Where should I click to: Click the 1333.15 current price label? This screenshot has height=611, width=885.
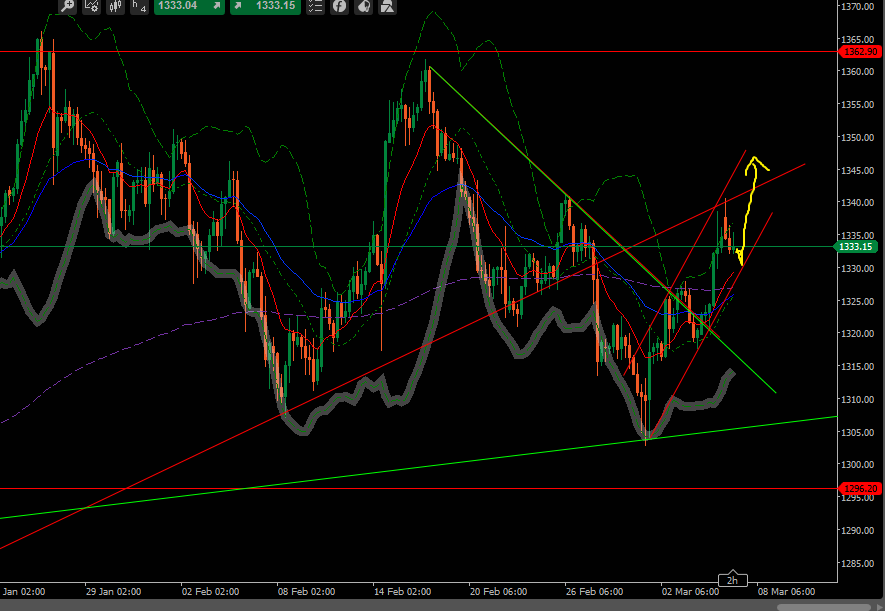tap(856, 247)
